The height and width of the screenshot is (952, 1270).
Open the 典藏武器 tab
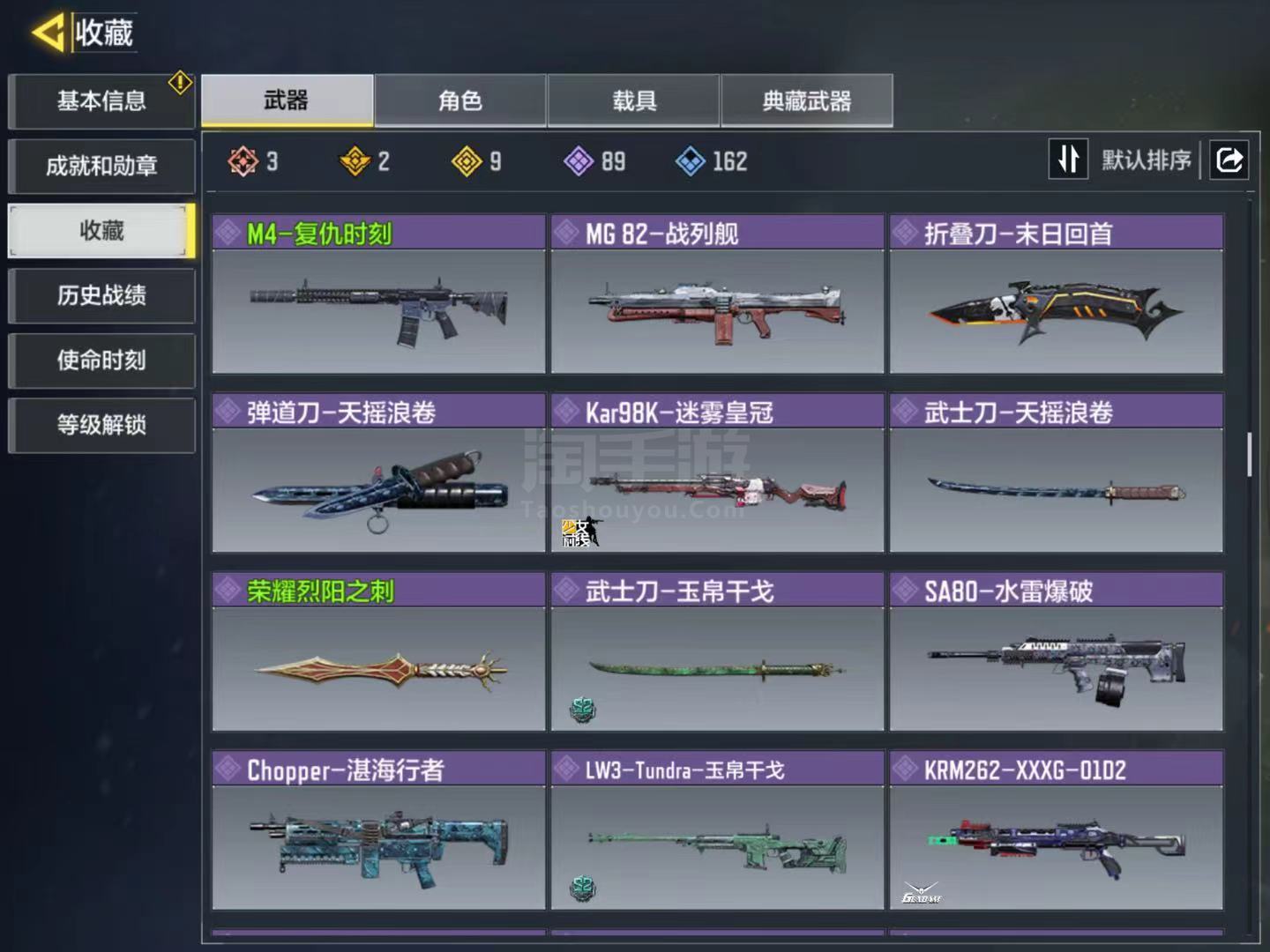807,100
